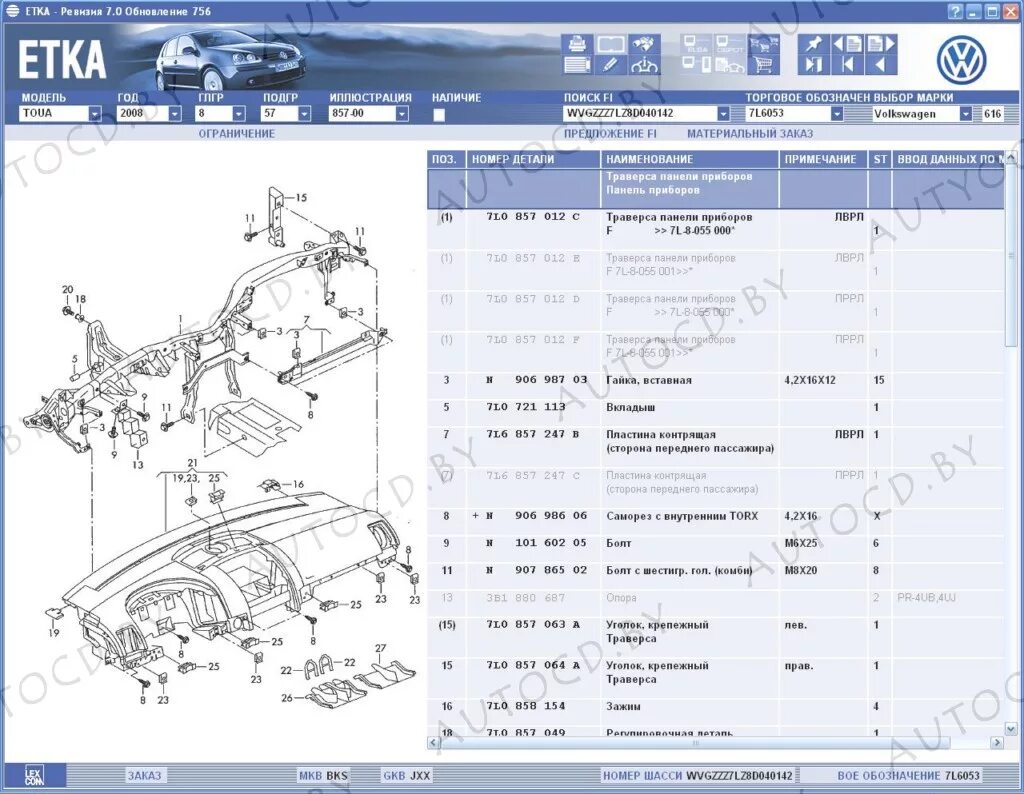The height and width of the screenshot is (794, 1024).
Task: Click the printer icon in the toolbar
Action: 577,44
